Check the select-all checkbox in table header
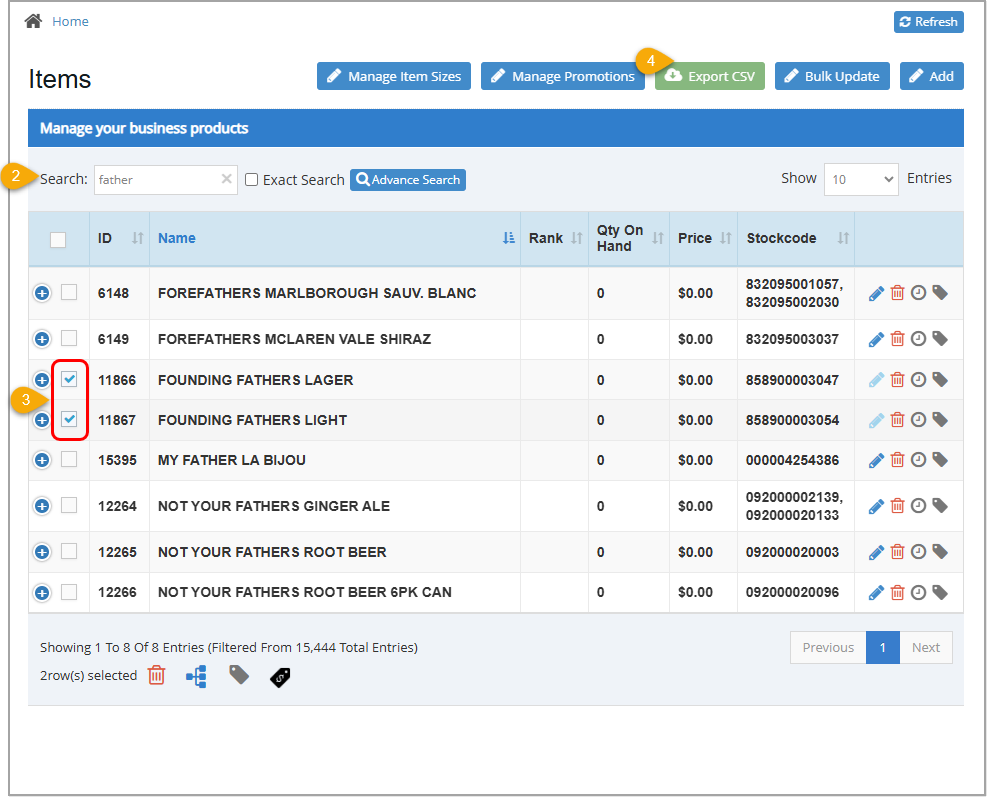988x798 pixels. (58, 239)
